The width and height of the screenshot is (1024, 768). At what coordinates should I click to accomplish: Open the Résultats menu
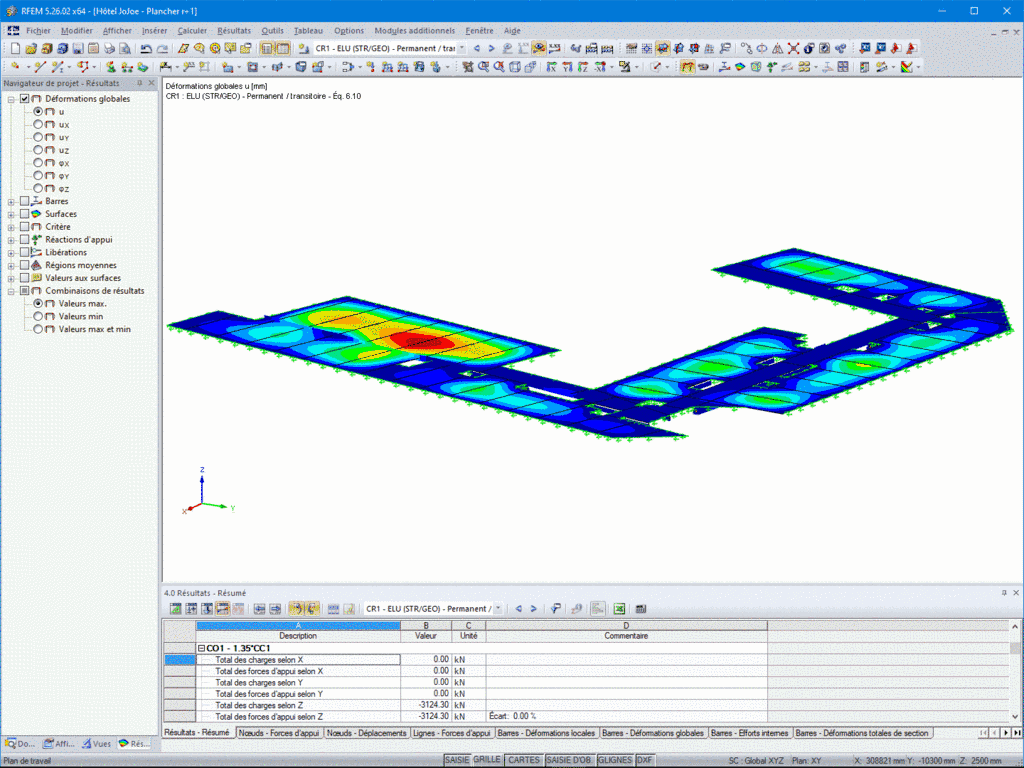(x=234, y=31)
